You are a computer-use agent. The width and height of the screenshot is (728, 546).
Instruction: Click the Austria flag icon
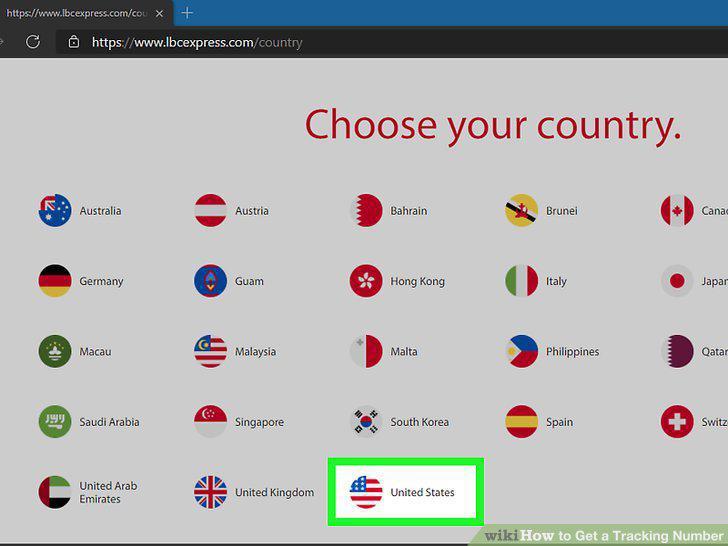(x=210, y=210)
